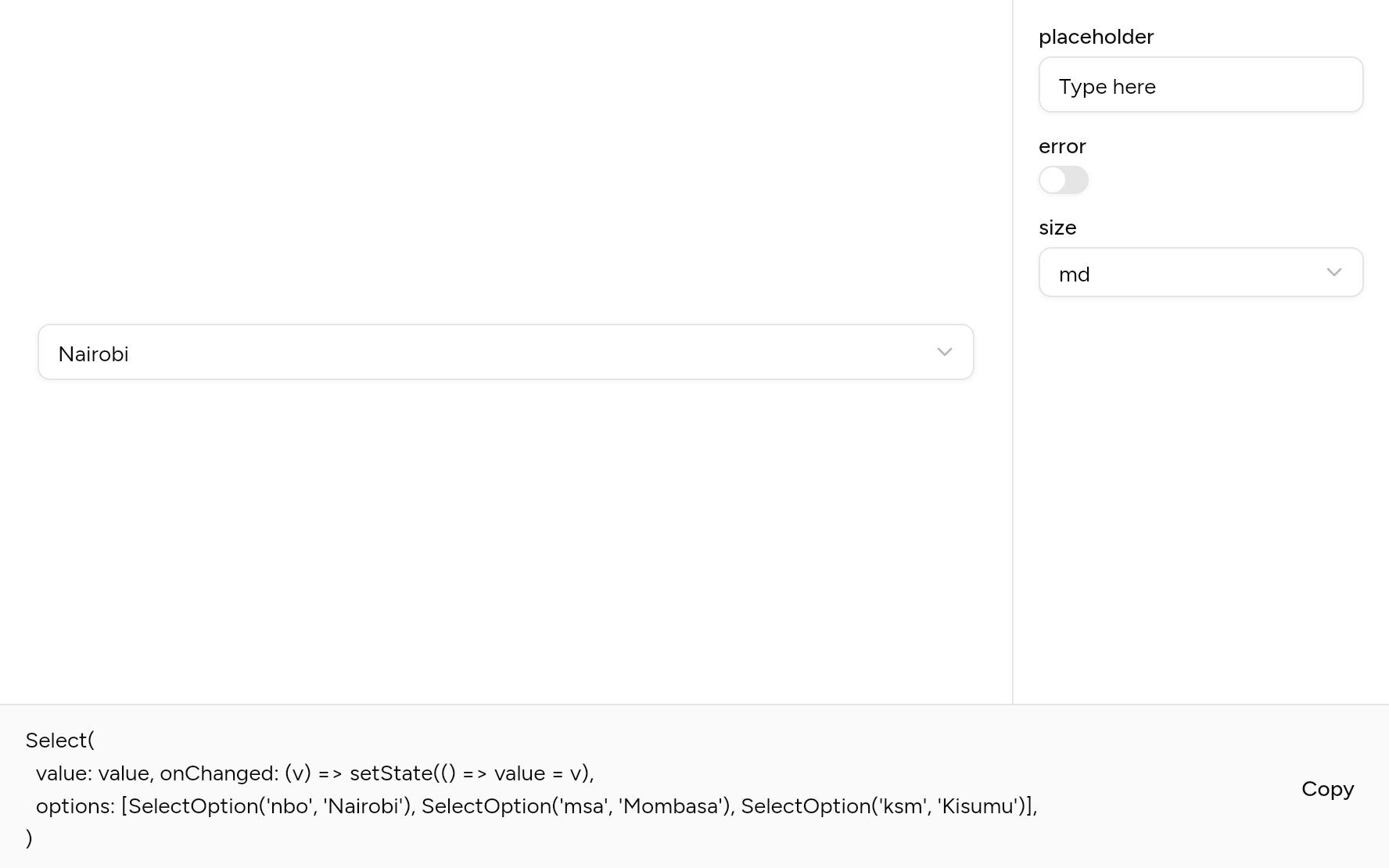Click the chevron arrow in size dropdown
This screenshot has width=1389, height=868.
coord(1334,272)
